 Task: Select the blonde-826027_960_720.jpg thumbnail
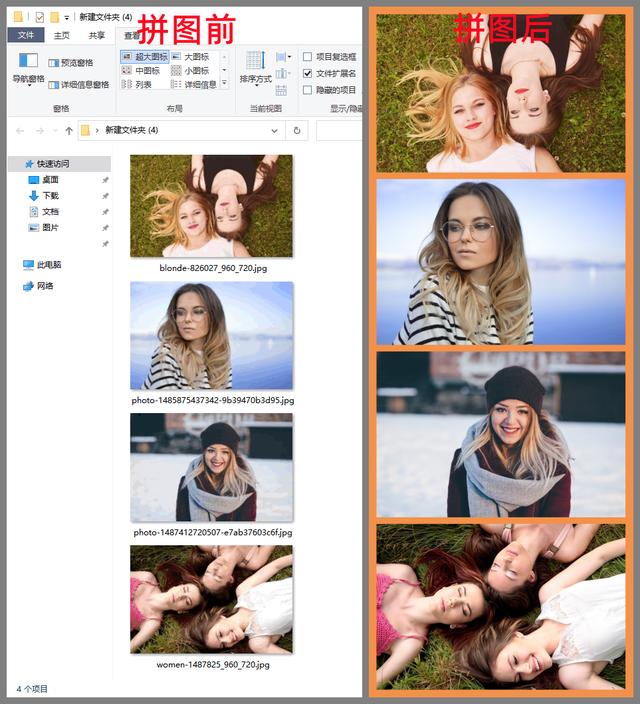pos(211,206)
